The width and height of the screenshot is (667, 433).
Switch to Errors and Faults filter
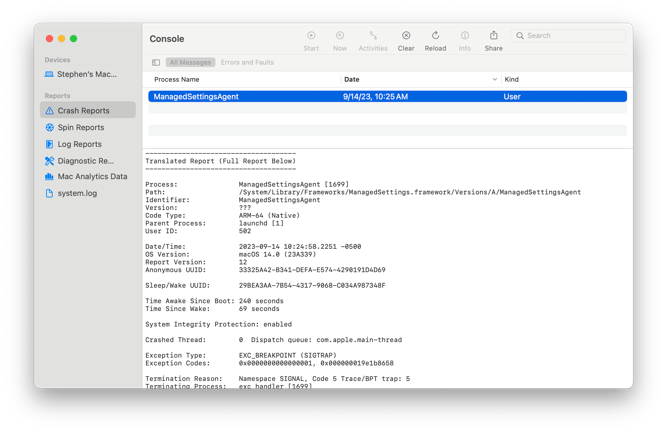(x=247, y=63)
